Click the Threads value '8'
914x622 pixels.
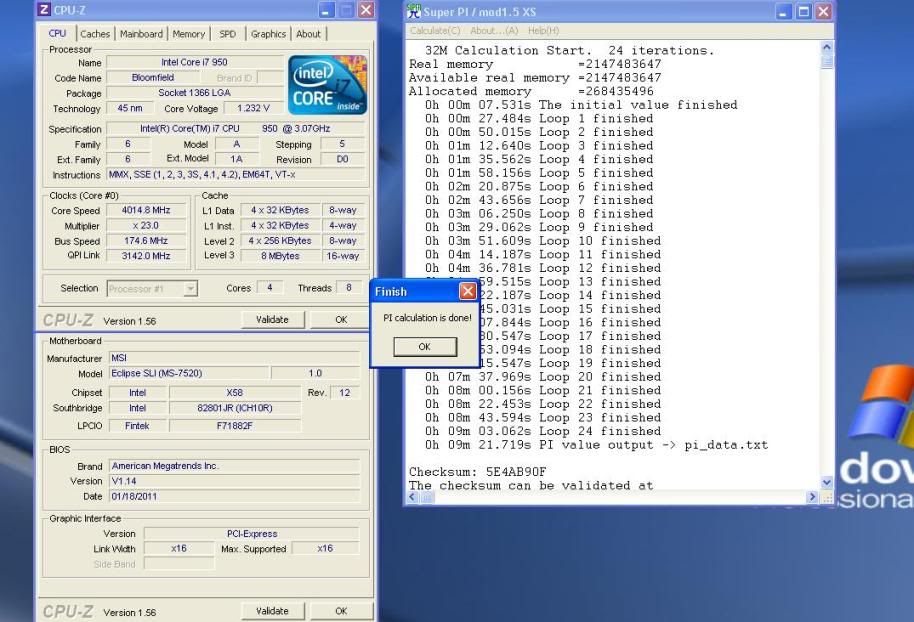click(x=349, y=287)
